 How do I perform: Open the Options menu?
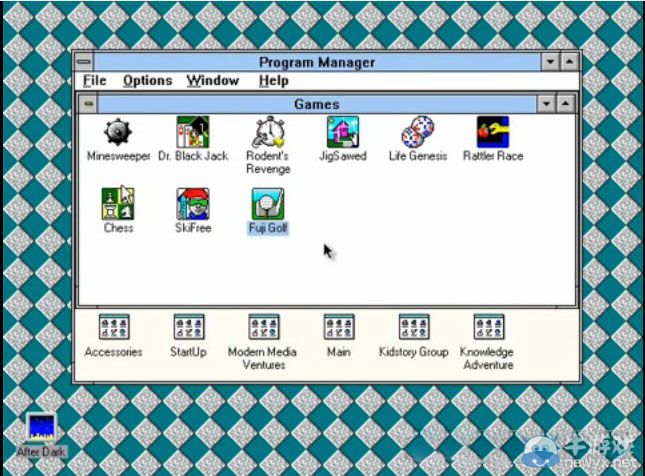(148, 81)
